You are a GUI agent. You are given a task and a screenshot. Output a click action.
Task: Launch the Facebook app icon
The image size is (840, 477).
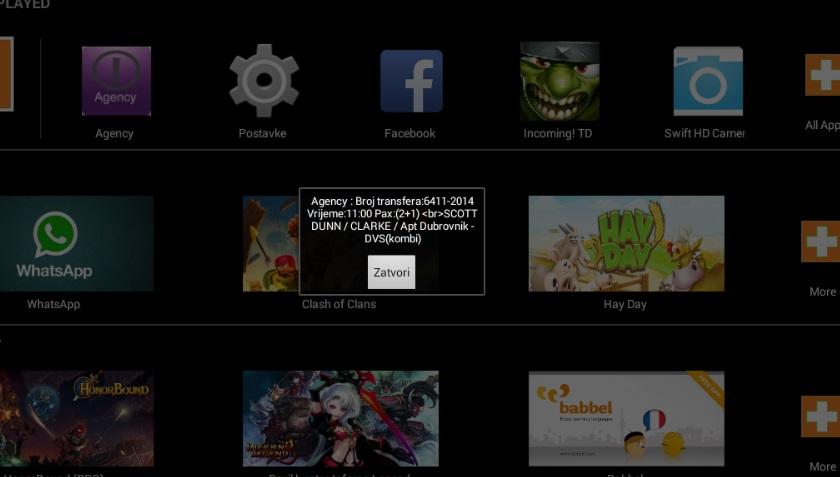411,81
